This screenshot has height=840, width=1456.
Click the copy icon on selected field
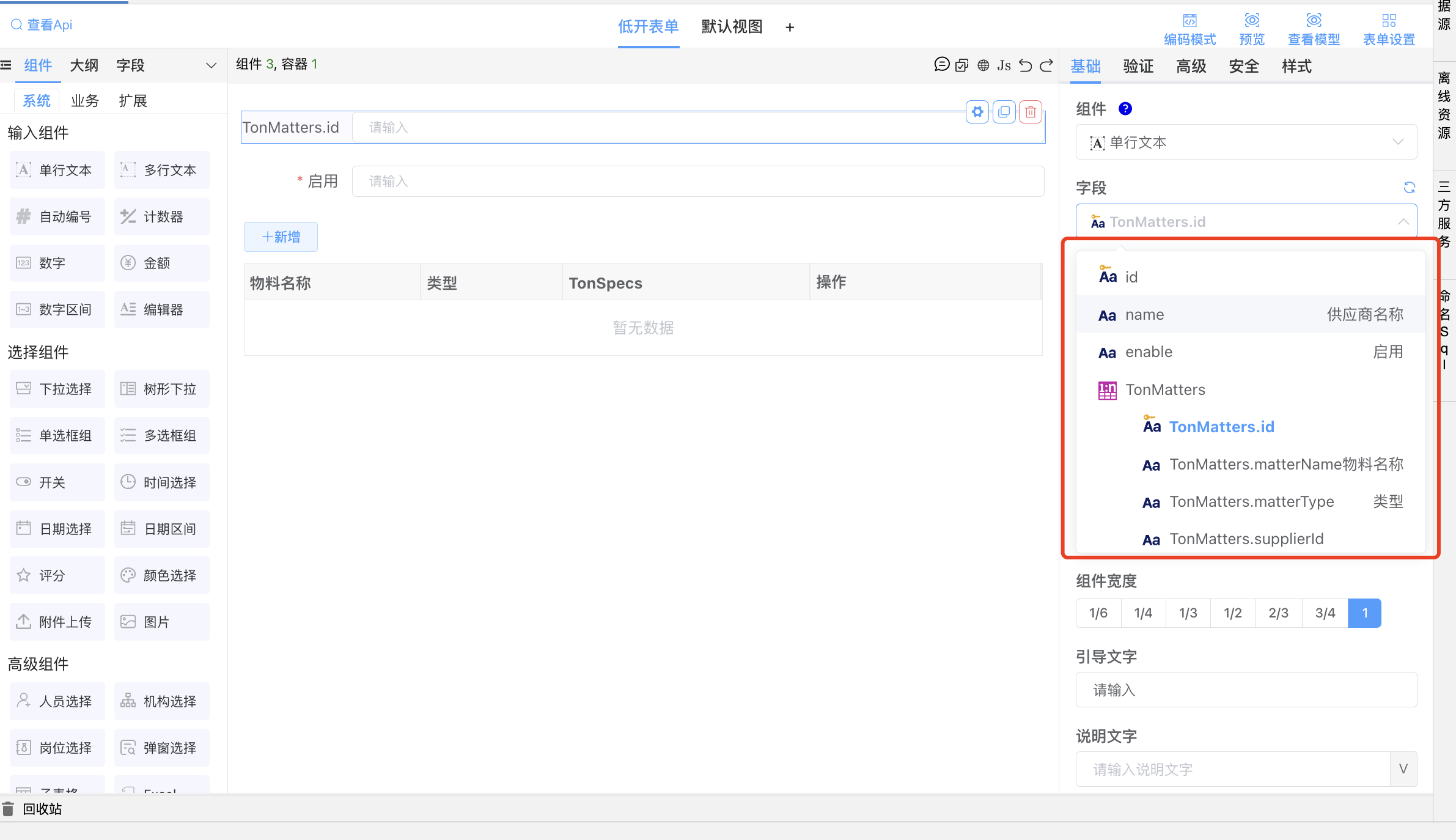coord(1004,112)
